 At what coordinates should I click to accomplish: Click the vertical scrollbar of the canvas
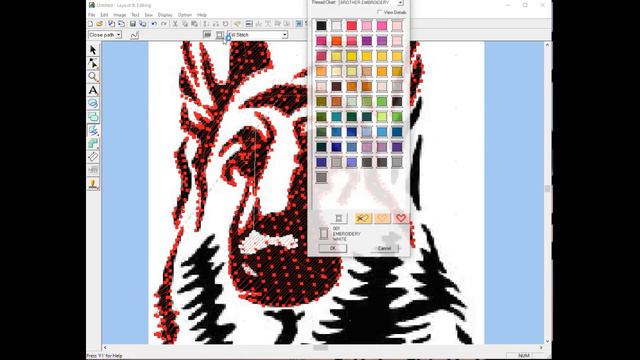tap(548, 193)
